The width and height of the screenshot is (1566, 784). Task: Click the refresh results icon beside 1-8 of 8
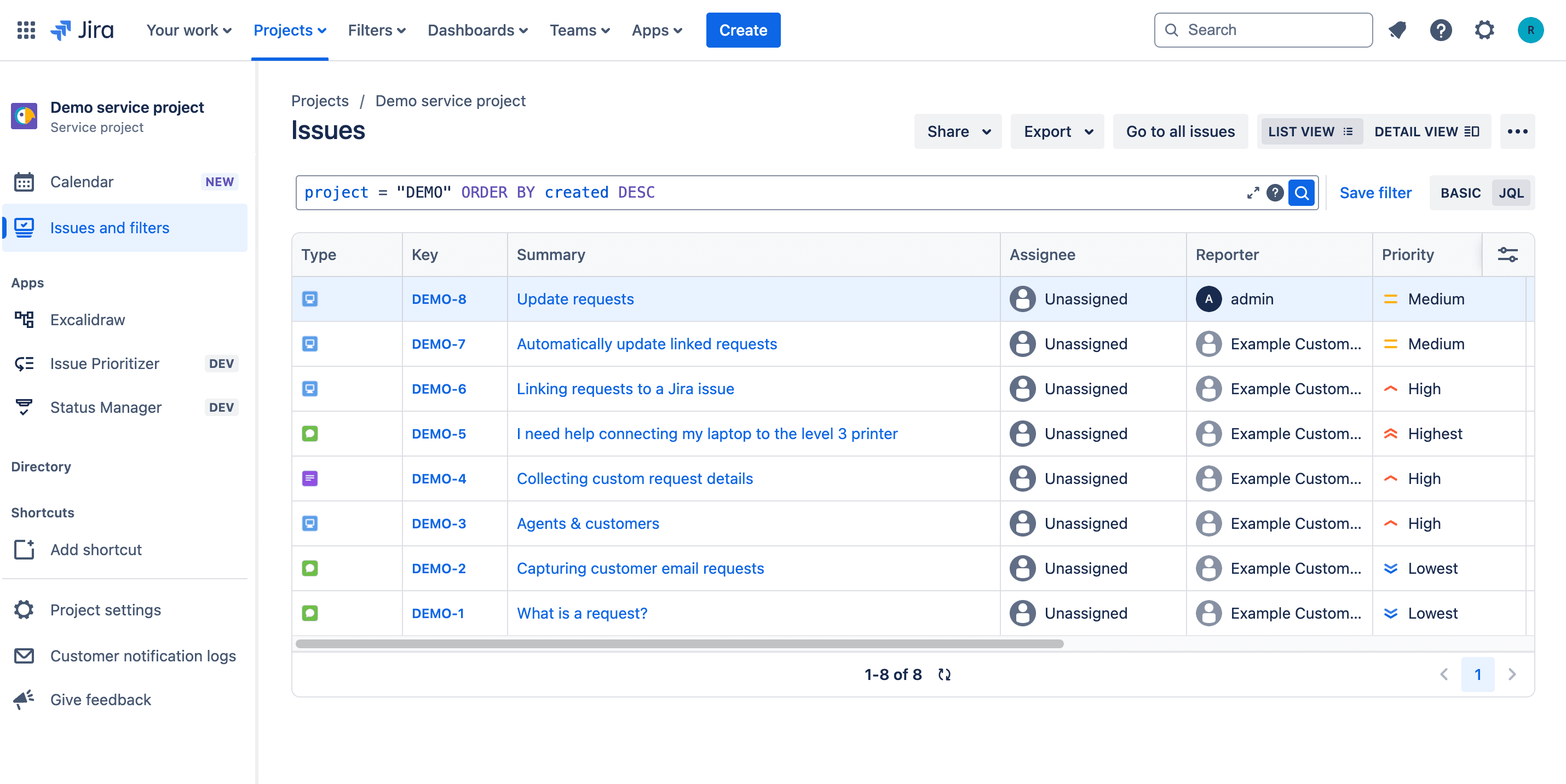pyautogui.click(x=944, y=675)
